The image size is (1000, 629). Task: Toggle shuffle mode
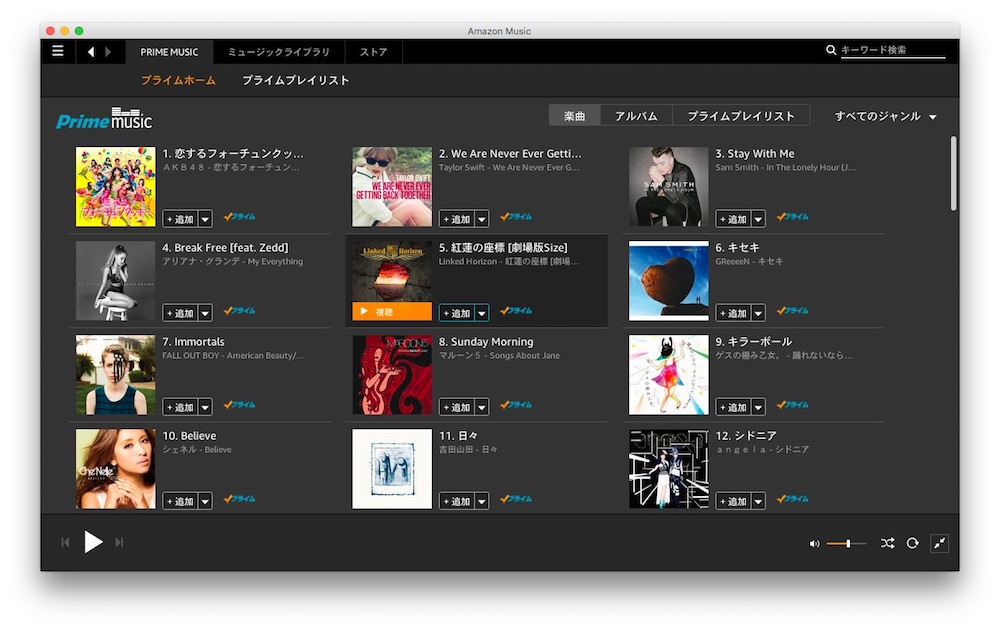(887, 544)
